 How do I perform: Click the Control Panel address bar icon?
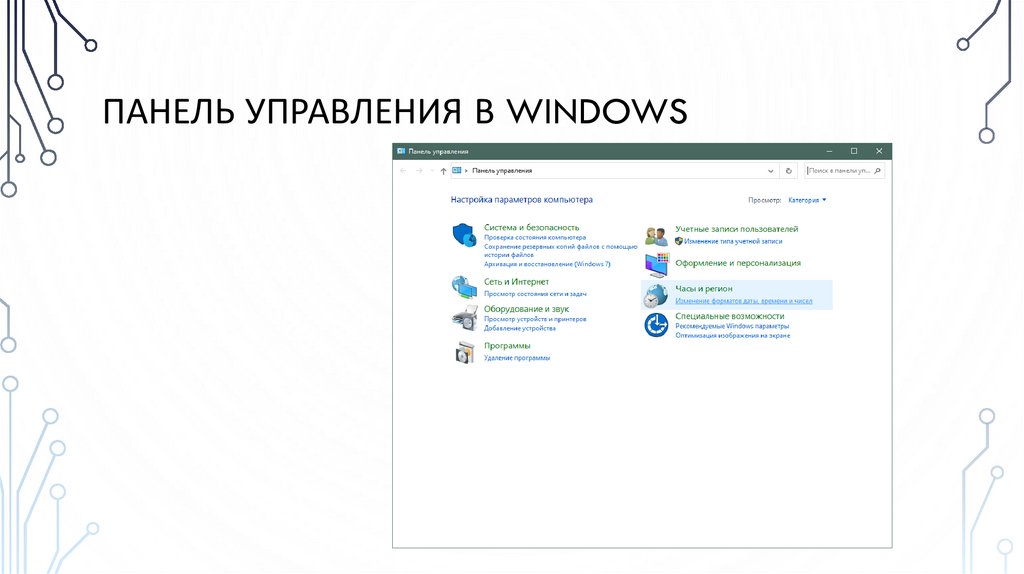click(457, 171)
